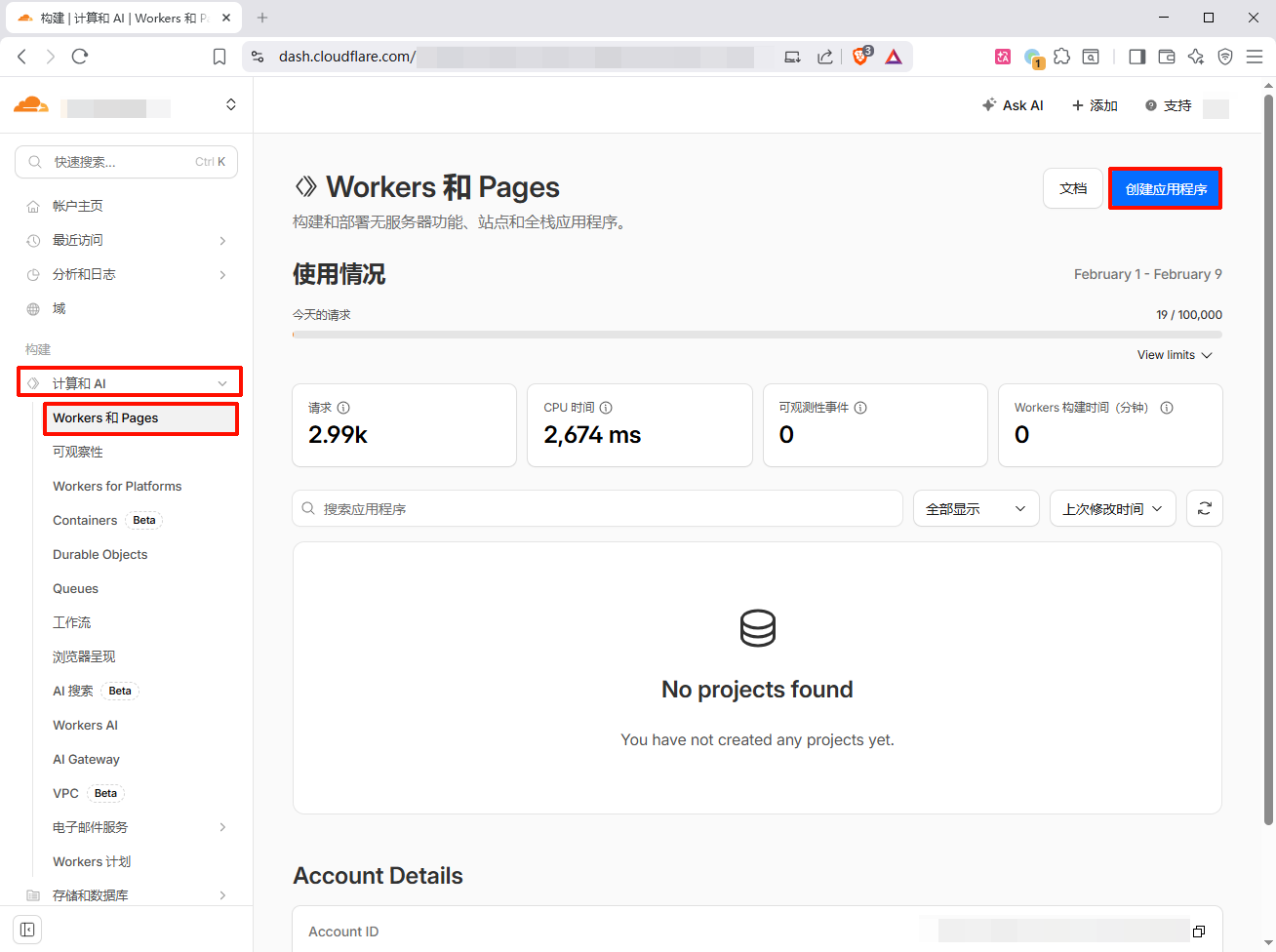1276x952 pixels.
Task: Expand 电子邮件服务 submenu arrow
Action: click(222, 827)
